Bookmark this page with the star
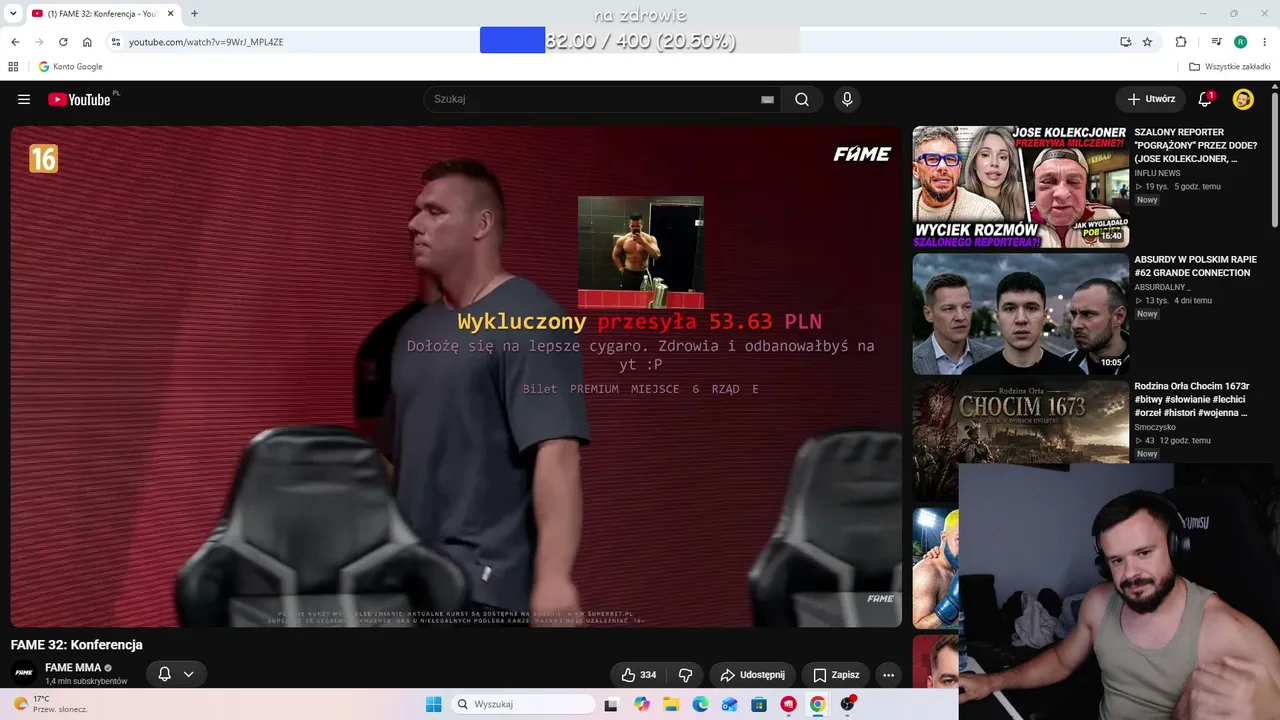Viewport: 1280px width, 720px height. coord(1147,42)
